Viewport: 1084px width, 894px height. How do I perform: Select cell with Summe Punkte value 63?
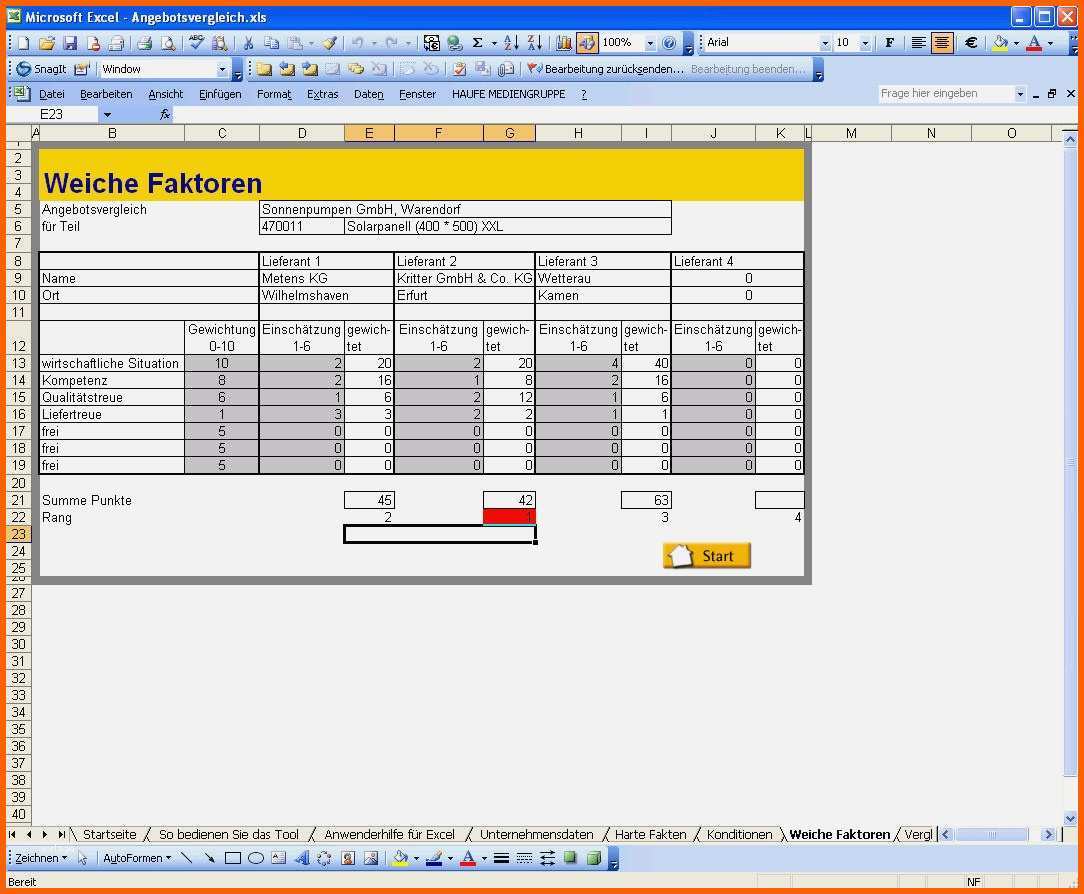[646, 500]
